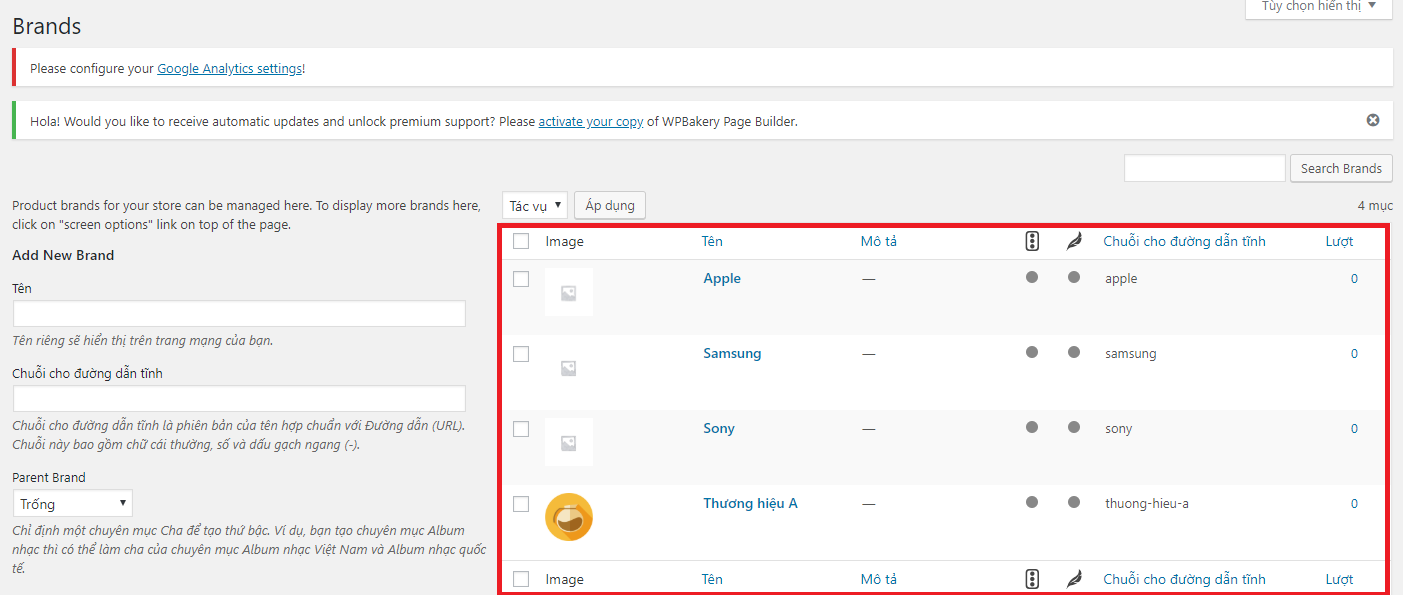This screenshot has height=595, width=1403.
Task: Focus the Tên input field for new brand
Action: tap(239, 314)
